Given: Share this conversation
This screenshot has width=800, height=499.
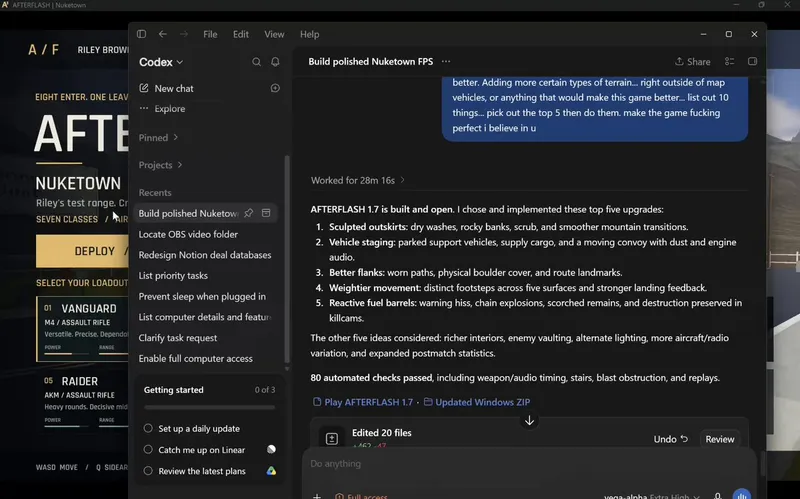Looking at the screenshot, I should 692,62.
